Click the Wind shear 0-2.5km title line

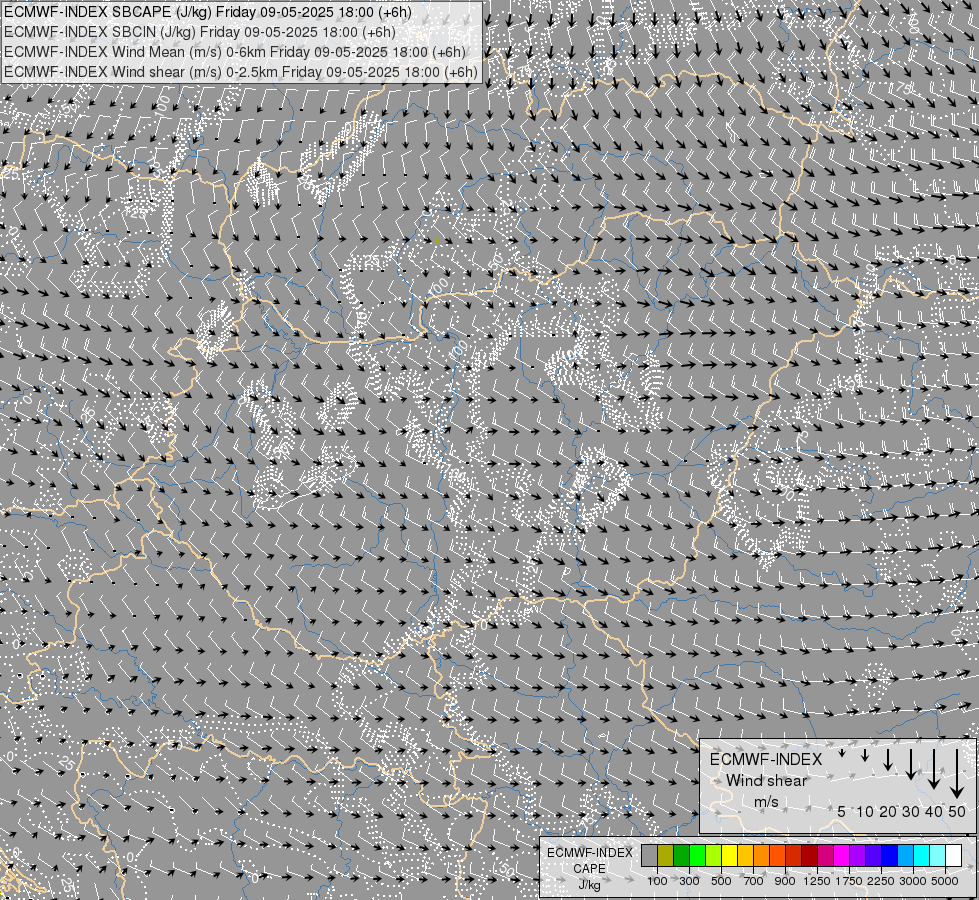click(x=240, y=72)
